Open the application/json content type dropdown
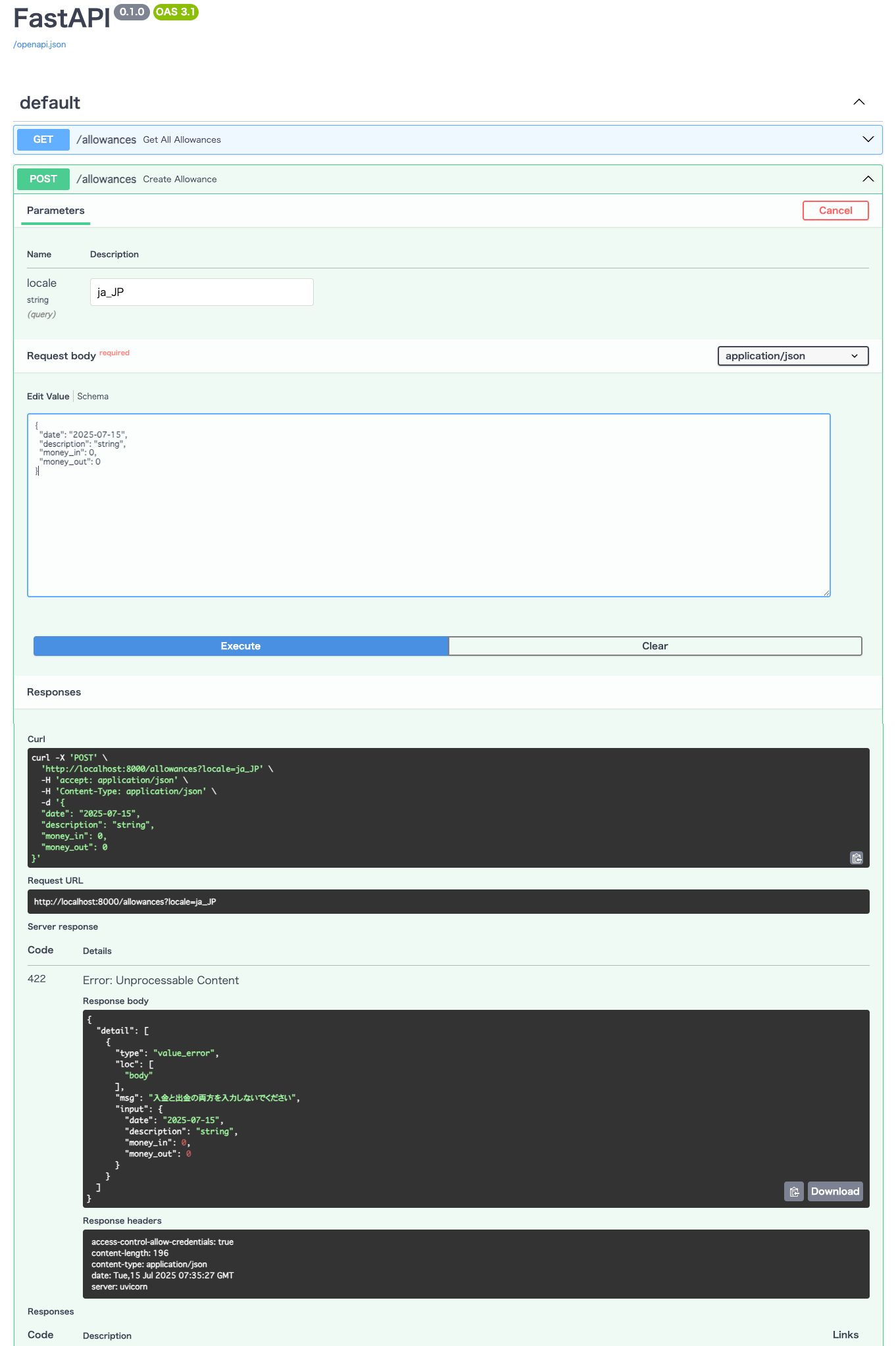This screenshot has width=896, height=1346. click(x=793, y=356)
